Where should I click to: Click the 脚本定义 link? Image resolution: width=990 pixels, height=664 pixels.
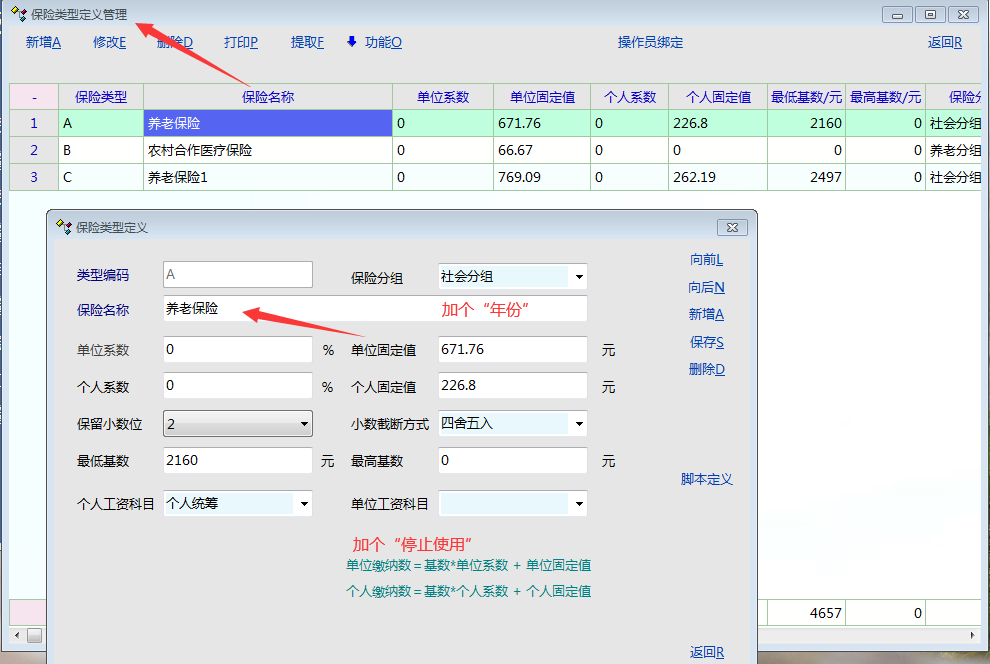(706, 480)
